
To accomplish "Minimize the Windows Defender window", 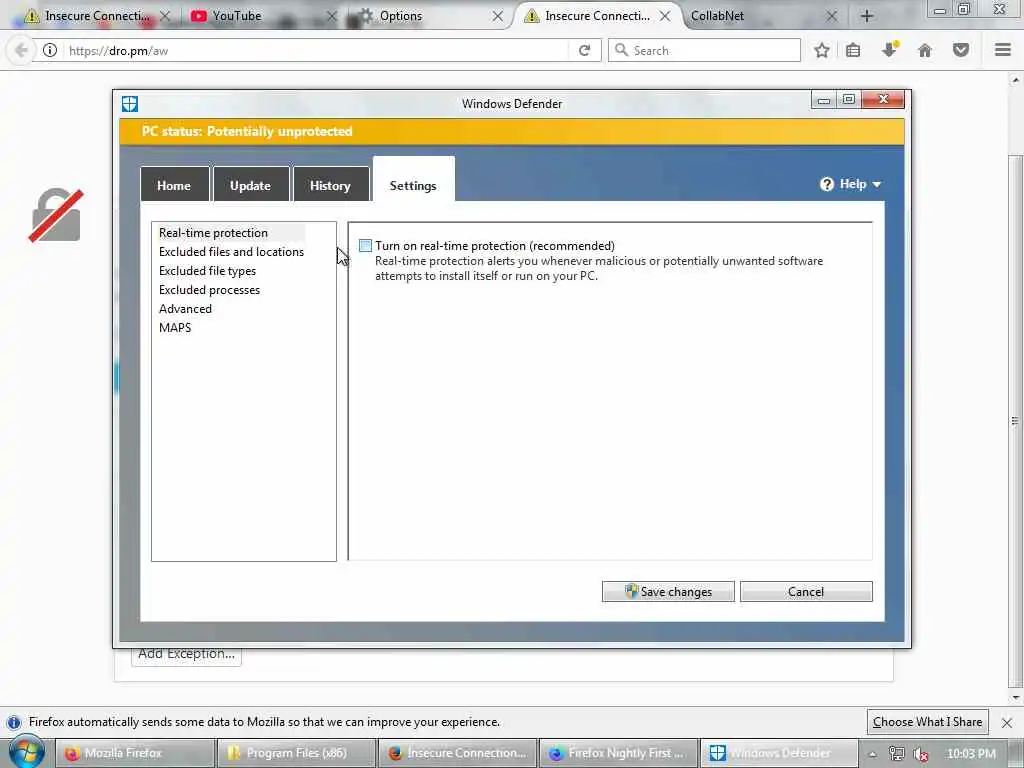I will (824, 100).
